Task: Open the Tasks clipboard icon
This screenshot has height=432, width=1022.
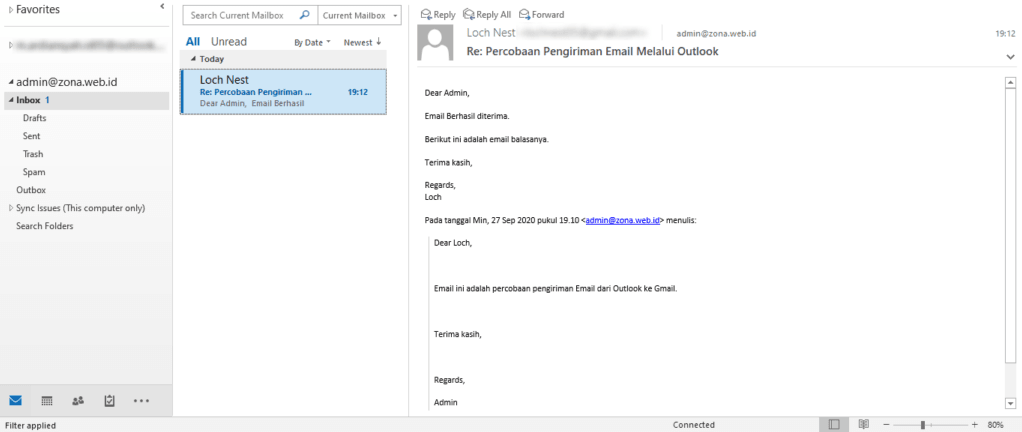Action: tap(110, 401)
